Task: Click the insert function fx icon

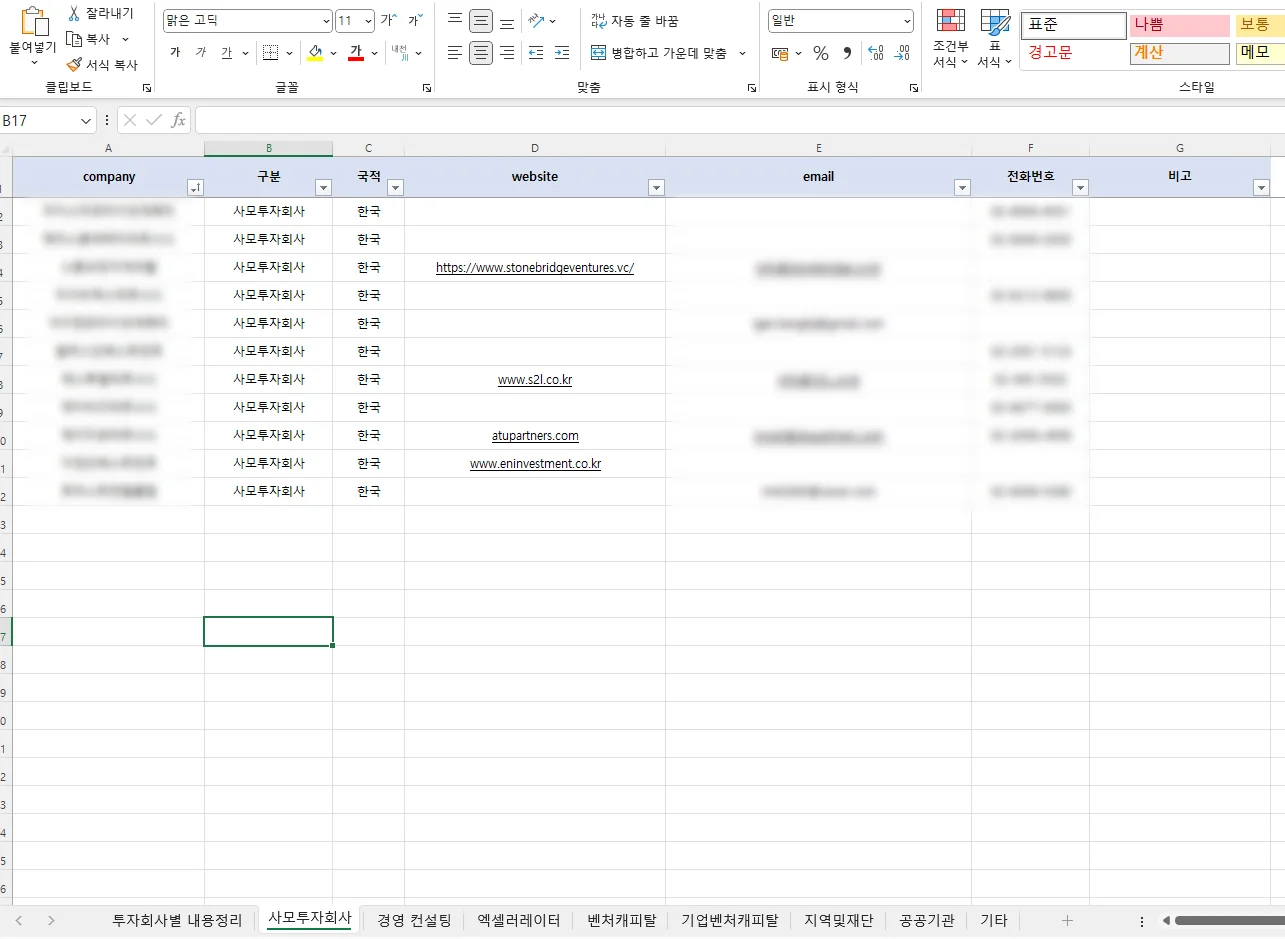Action: 179,120
